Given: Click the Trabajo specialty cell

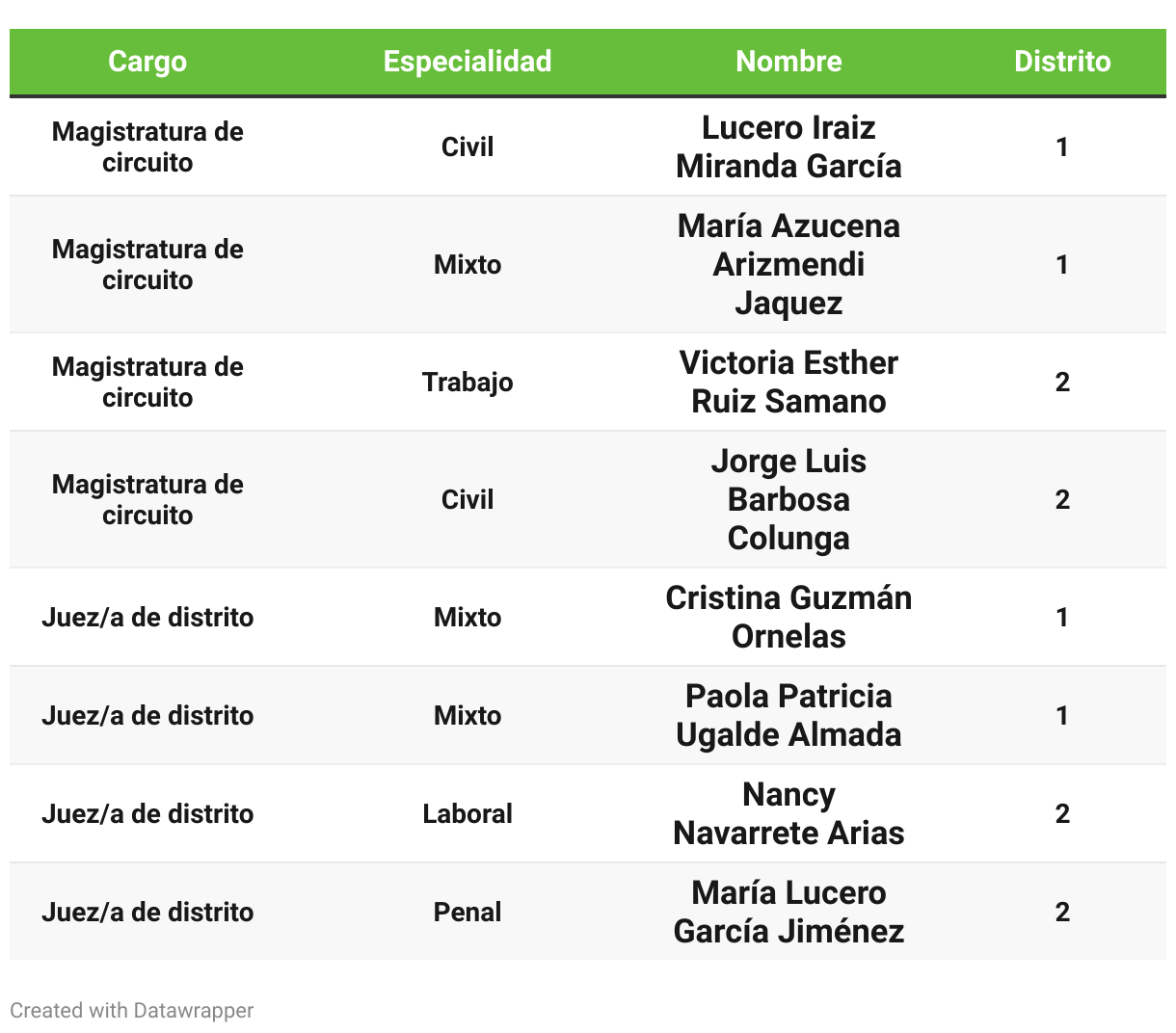Looking at the screenshot, I should [x=468, y=383].
